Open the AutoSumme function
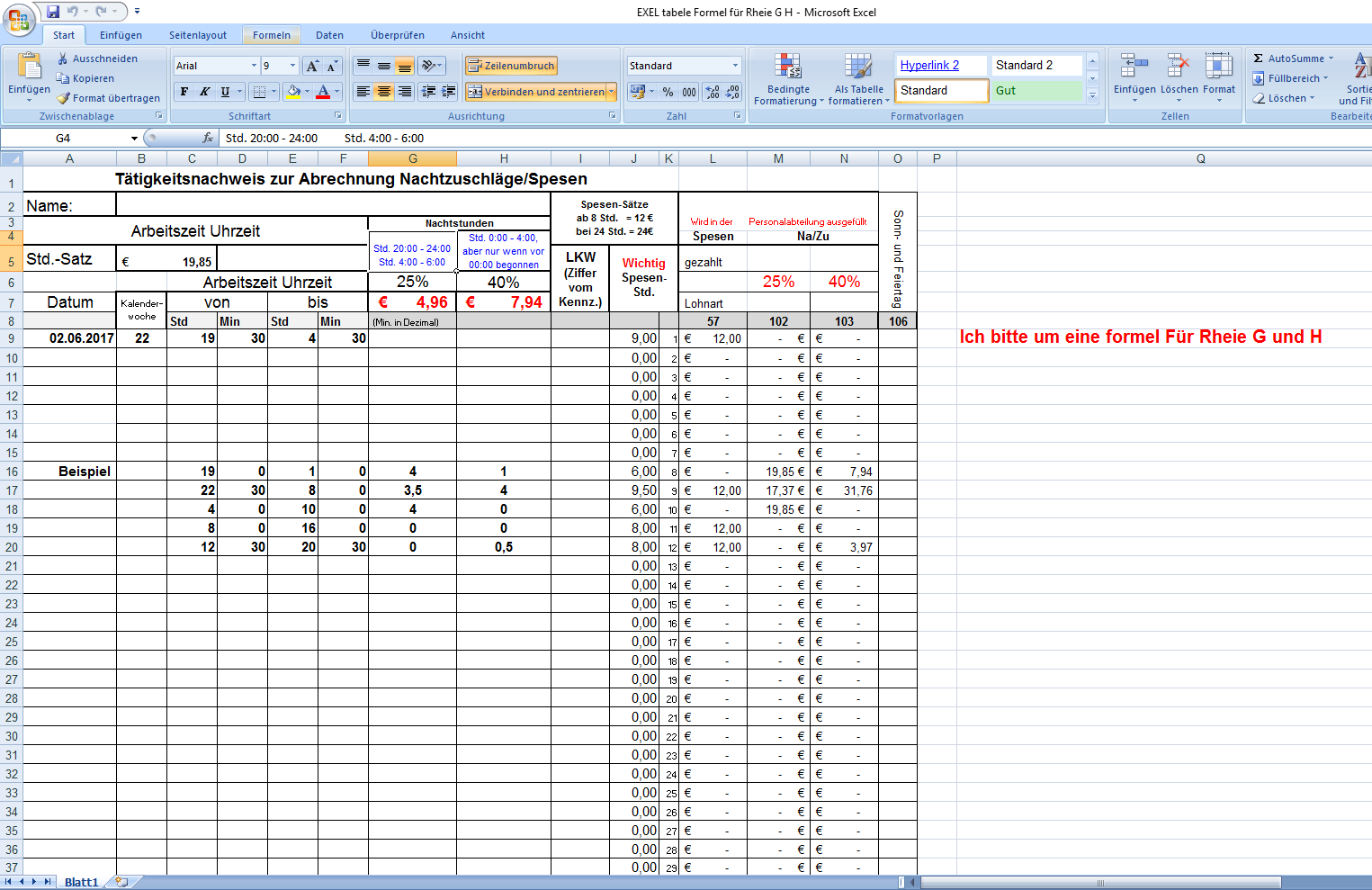 point(1293,58)
